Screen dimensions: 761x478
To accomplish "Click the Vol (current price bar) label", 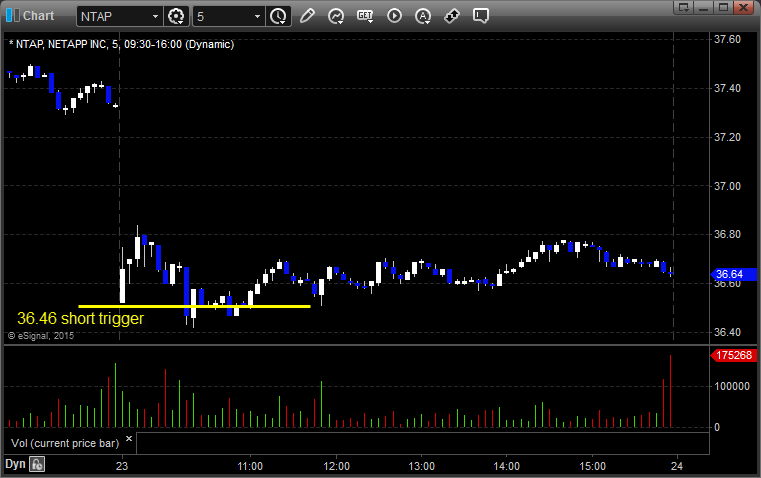I will click(x=65, y=443).
